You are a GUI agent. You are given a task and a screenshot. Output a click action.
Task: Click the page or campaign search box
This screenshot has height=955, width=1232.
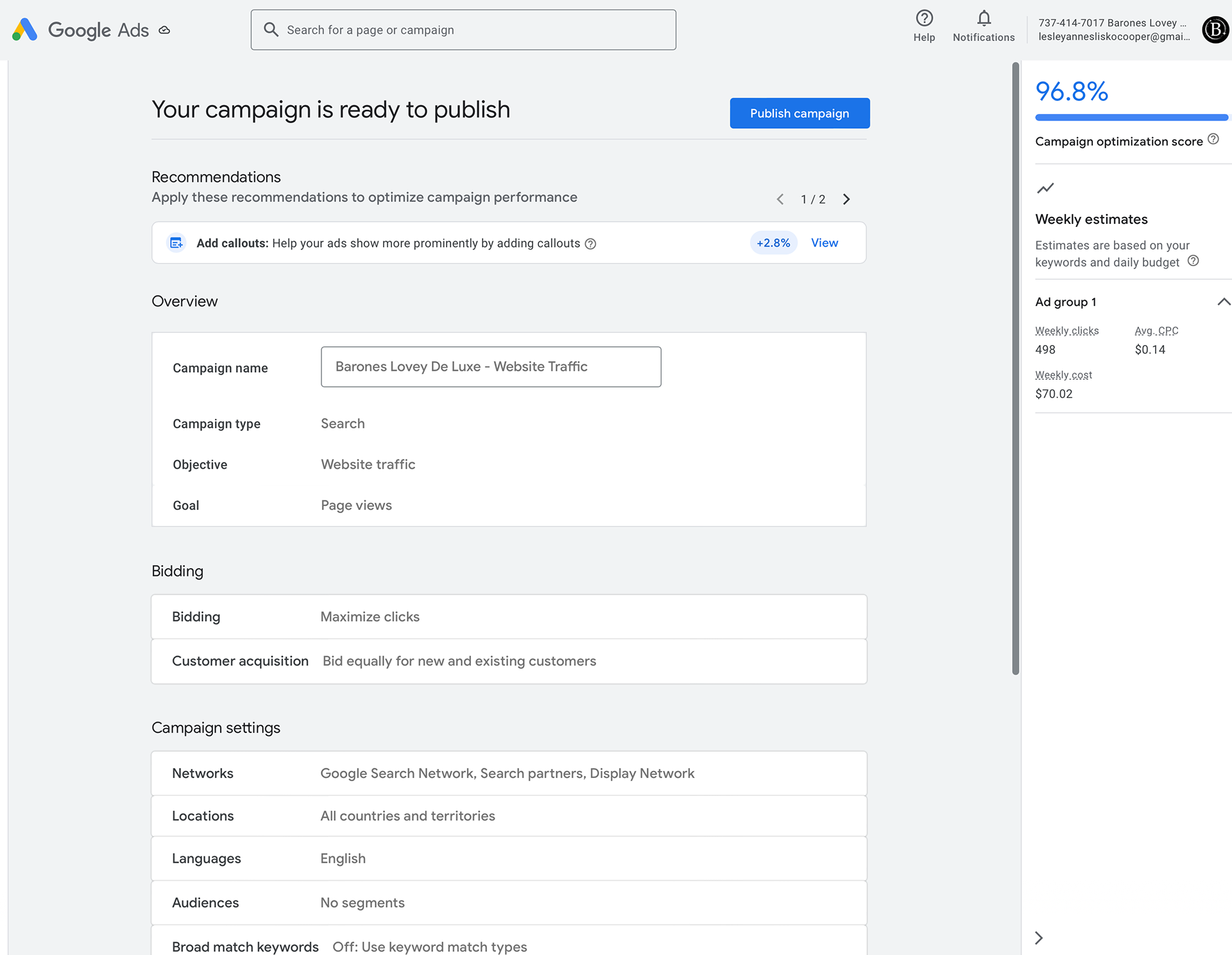(x=463, y=30)
